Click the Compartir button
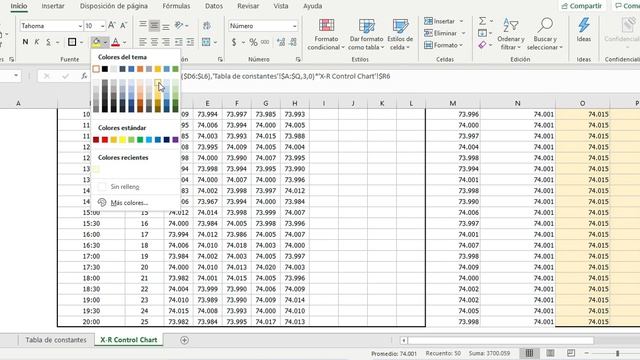The width and height of the screenshot is (640, 360). (582, 6)
